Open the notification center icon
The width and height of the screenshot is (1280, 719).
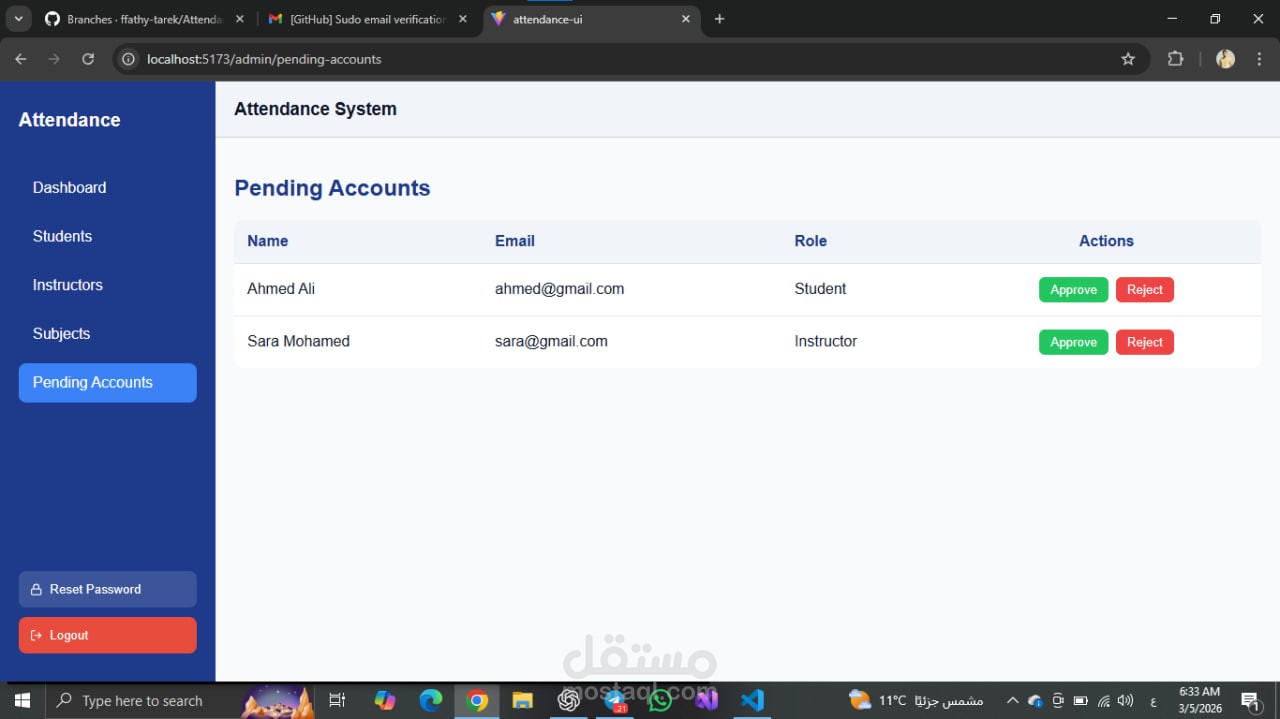click(1250, 701)
